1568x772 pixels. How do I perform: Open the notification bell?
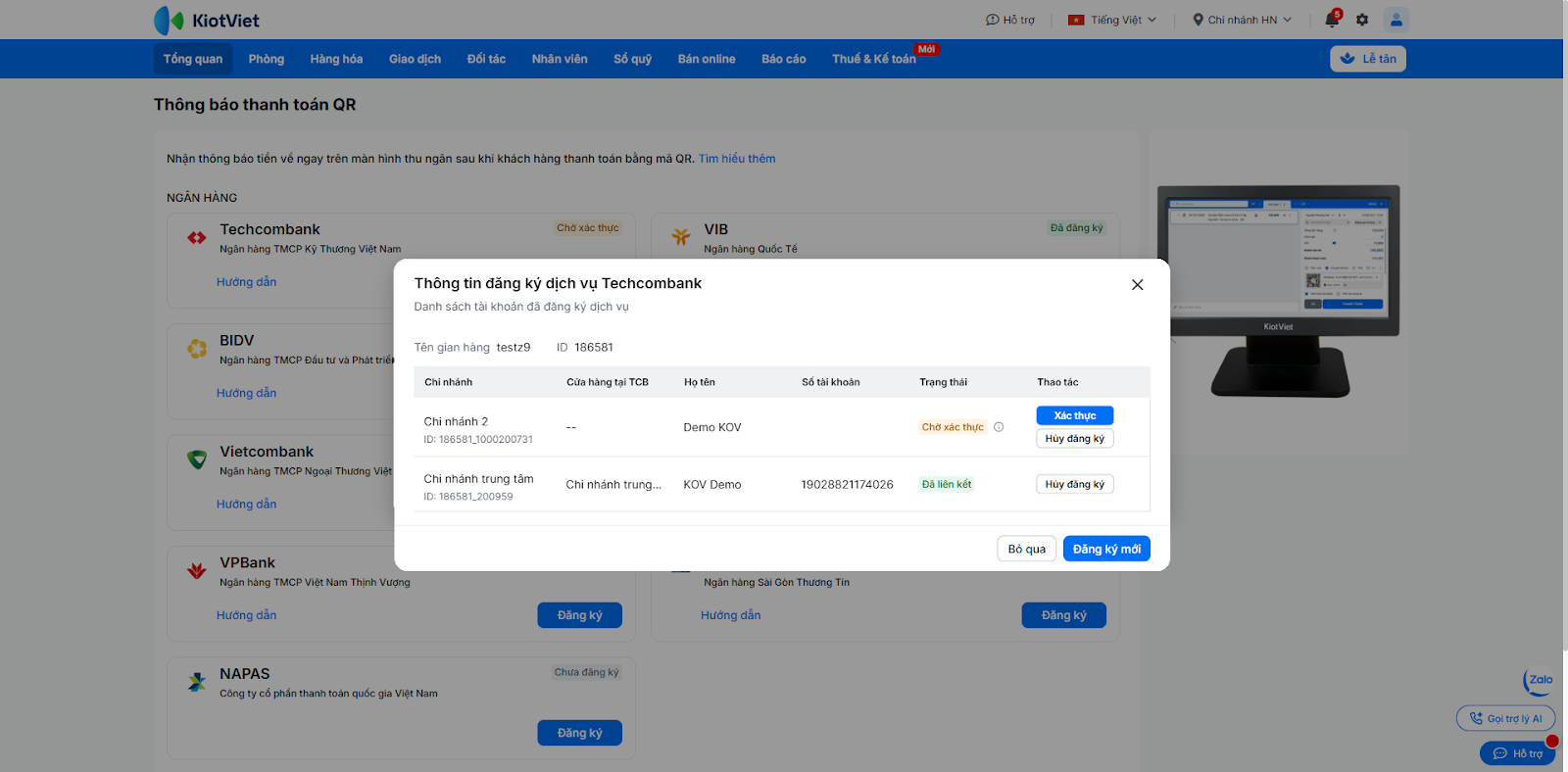1332,20
